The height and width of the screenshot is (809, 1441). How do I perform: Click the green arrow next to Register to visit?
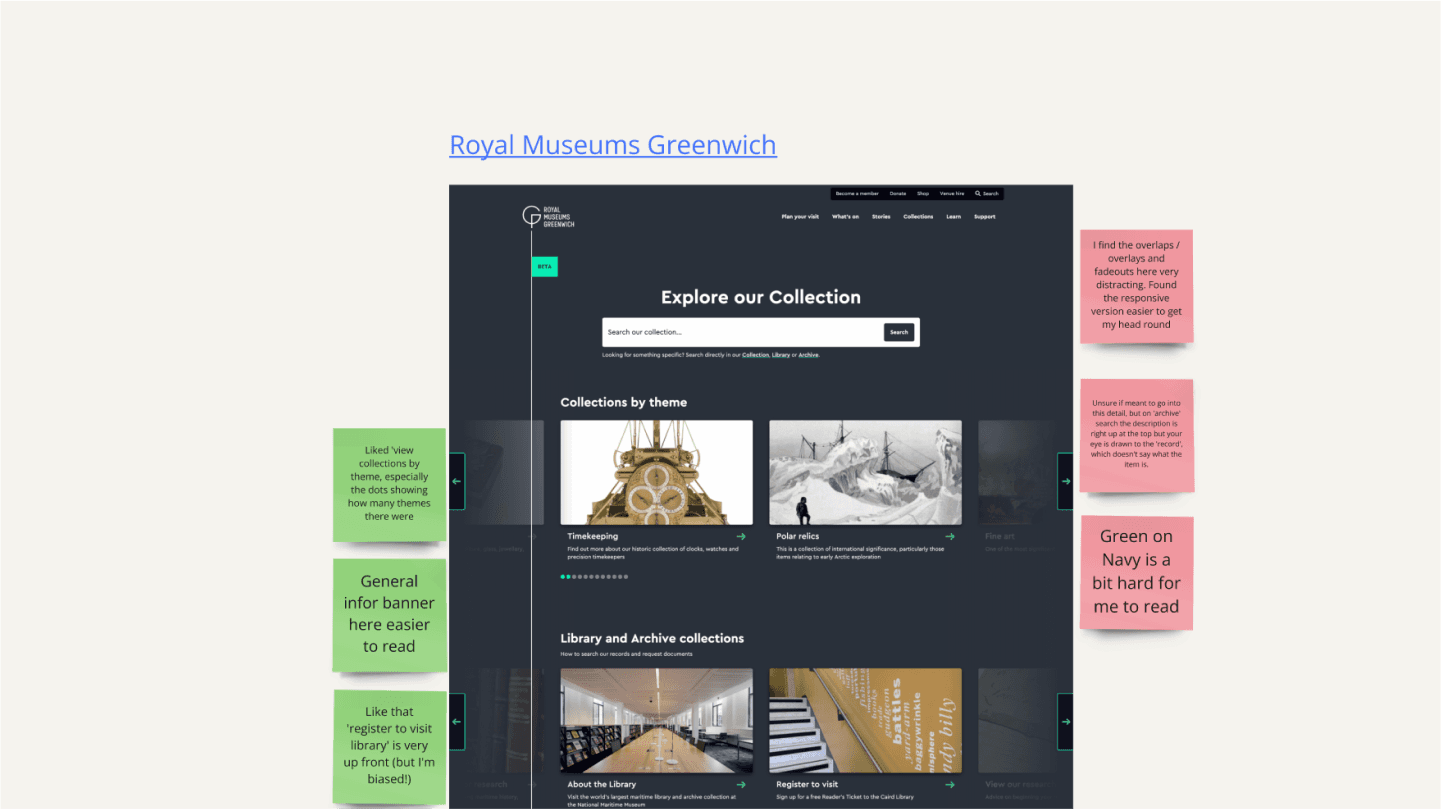pos(950,785)
